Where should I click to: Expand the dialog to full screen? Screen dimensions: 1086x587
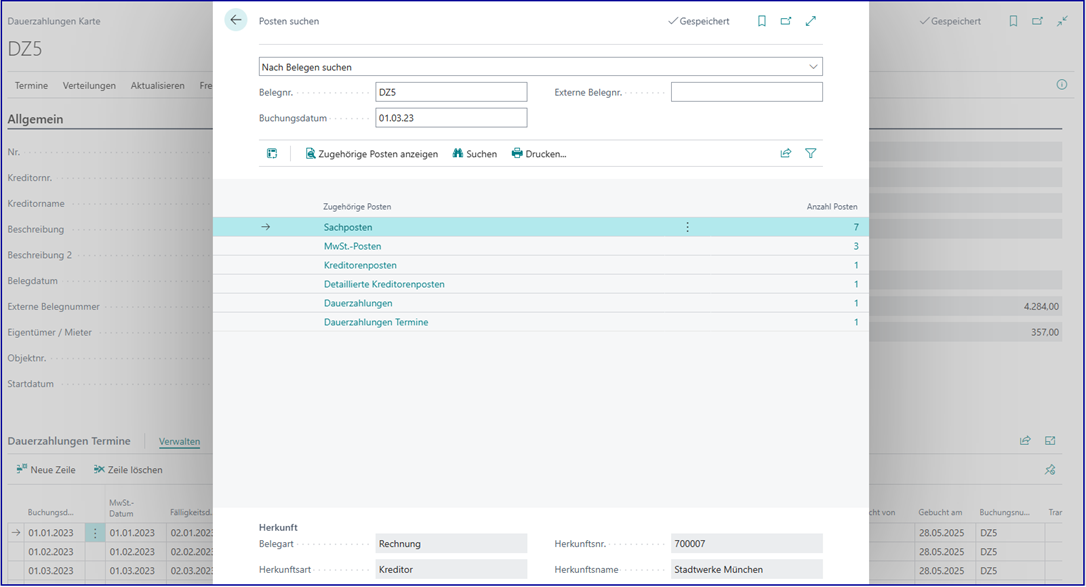coord(811,21)
